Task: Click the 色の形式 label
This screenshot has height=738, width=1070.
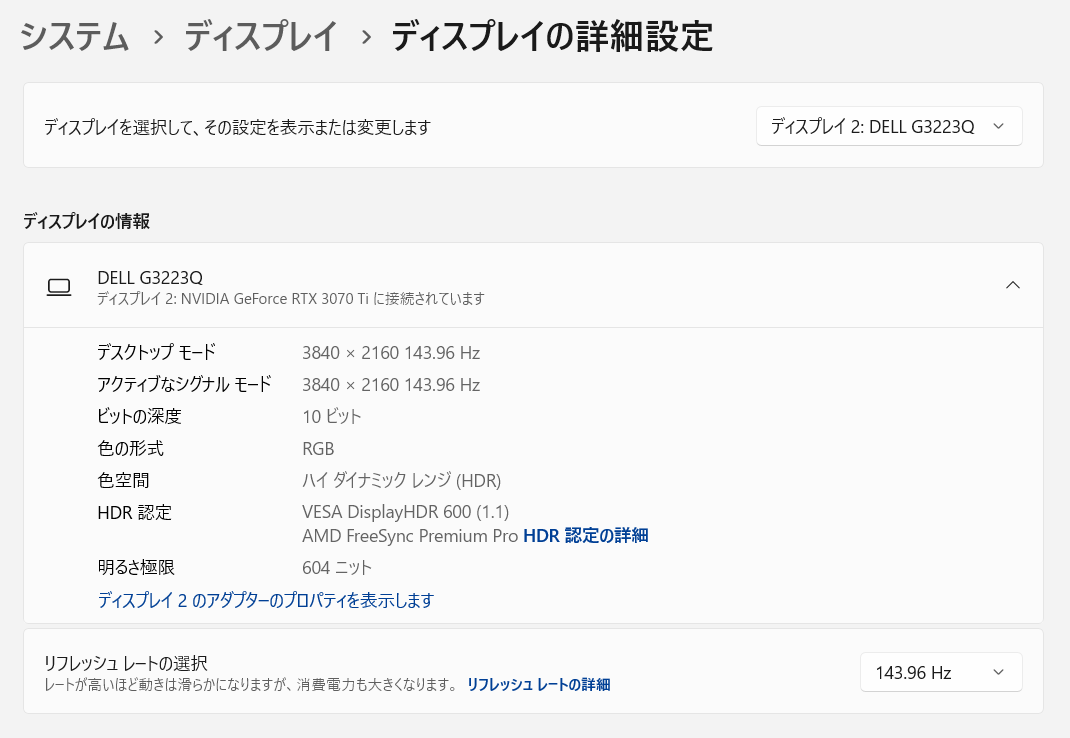Action: pos(130,449)
